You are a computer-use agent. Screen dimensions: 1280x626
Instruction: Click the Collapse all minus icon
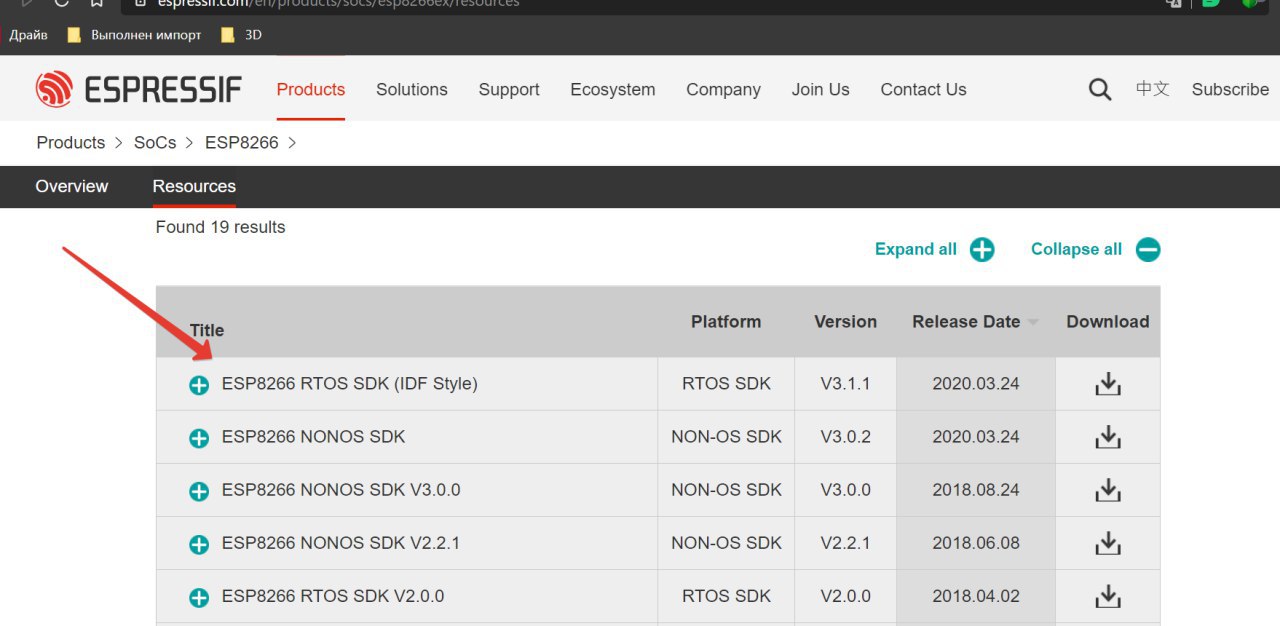(1148, 250)
